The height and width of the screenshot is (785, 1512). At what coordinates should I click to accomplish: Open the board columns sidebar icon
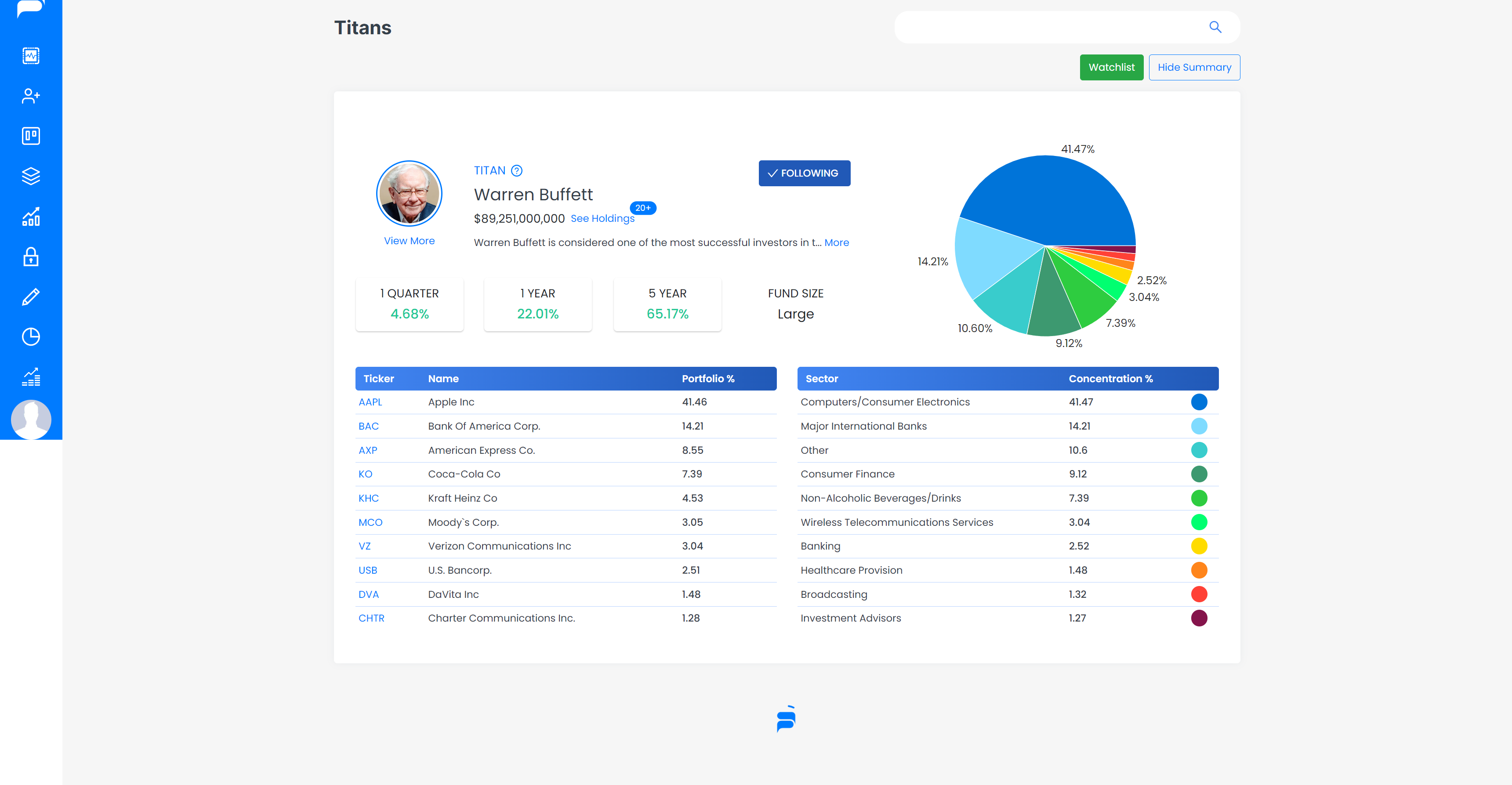(30, 136)
